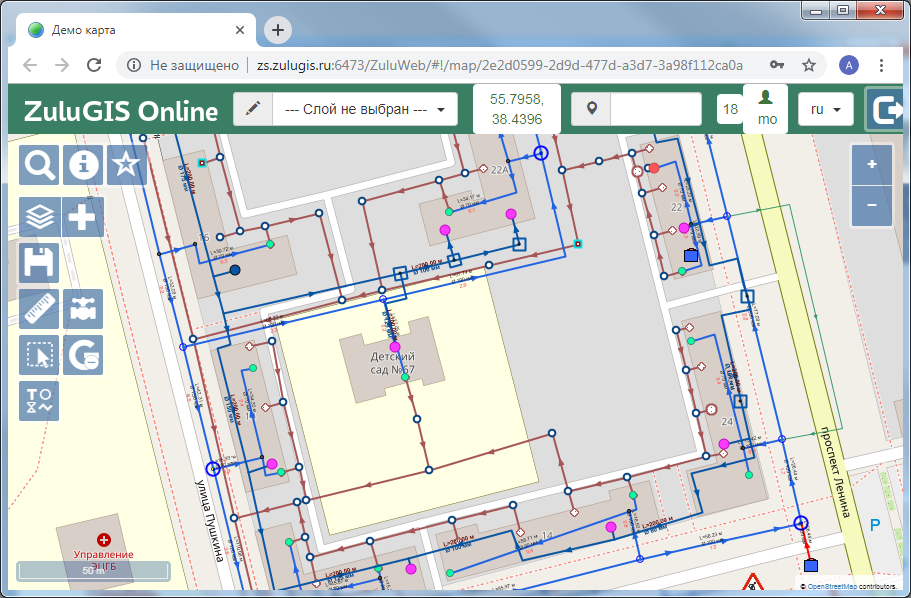911x598 pixels.
Task: Open the 'mo' user account menu
Action: click(x=767, y=108)
